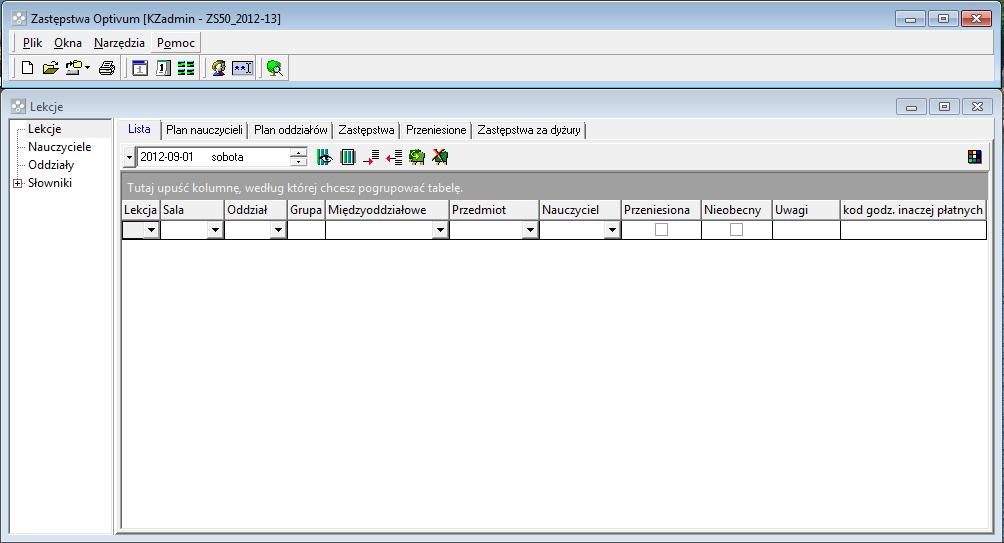
Task: Open the Oddział filter dropdown
Action: point(278,230)
